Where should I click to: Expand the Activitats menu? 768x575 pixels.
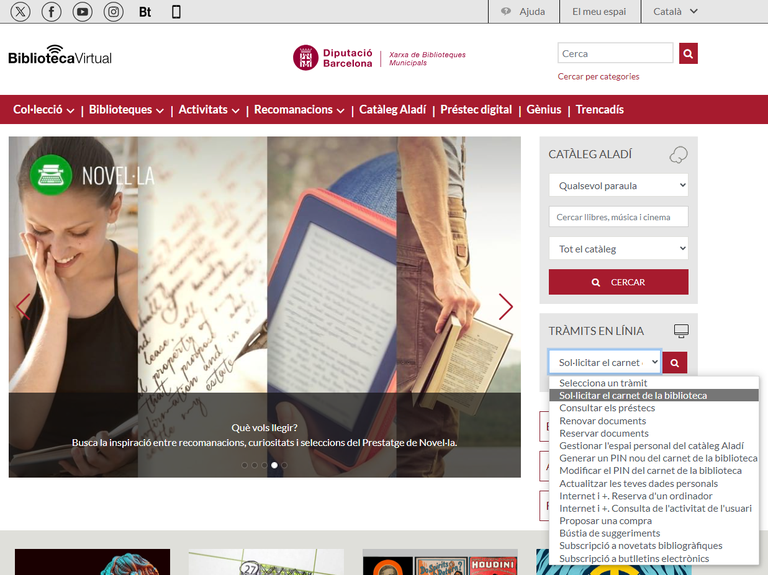click(209, 110)
